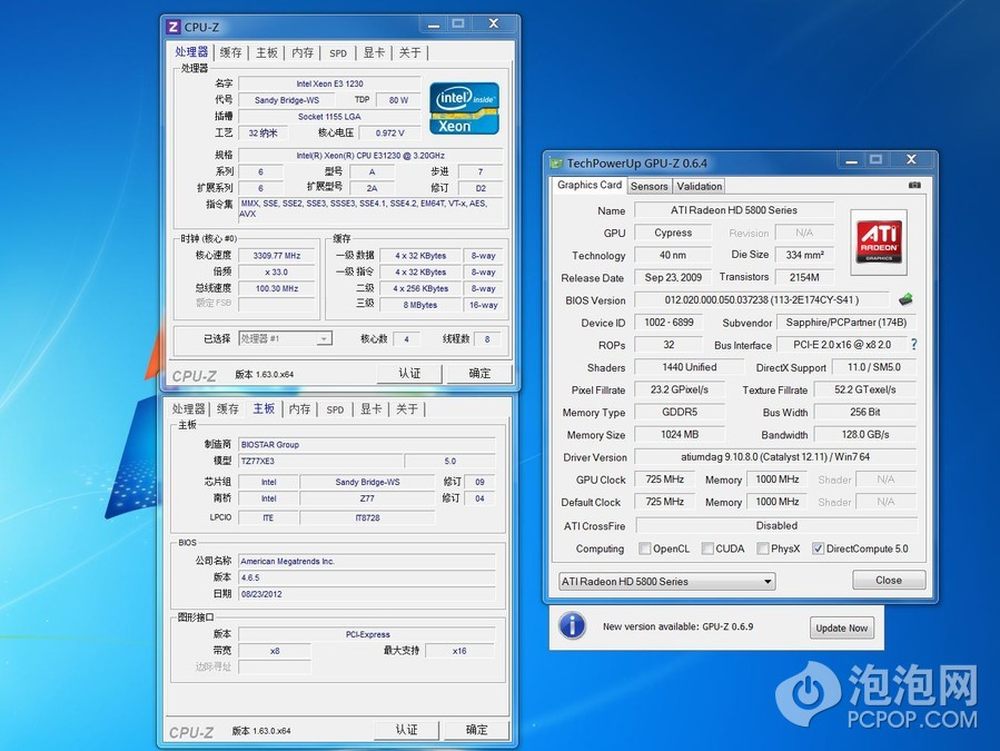Image resolution: width=1000 pixels, height=751 pixels.
Task: Click the graphics interface version PCI-Express
Action: 367,634
